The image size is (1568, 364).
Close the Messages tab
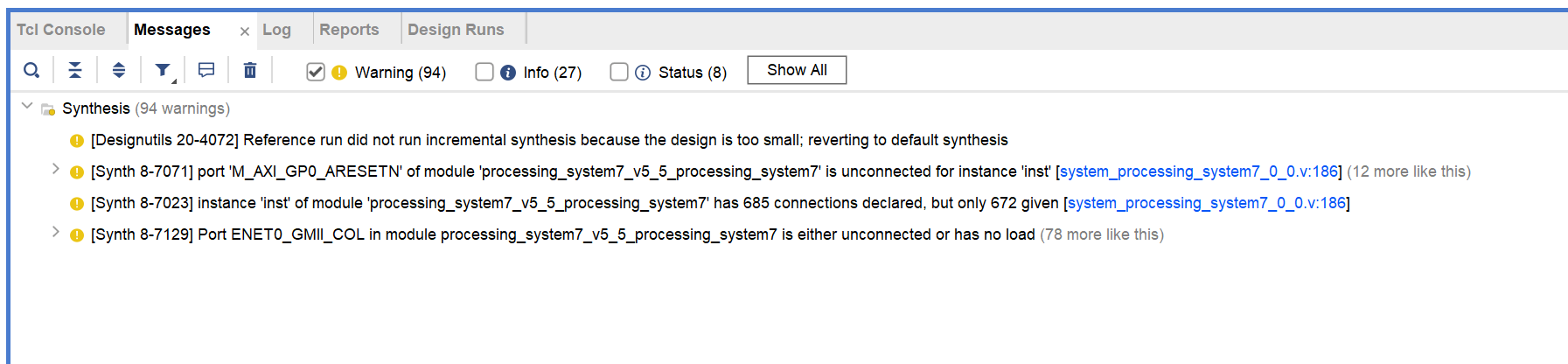tap(245, 31)
